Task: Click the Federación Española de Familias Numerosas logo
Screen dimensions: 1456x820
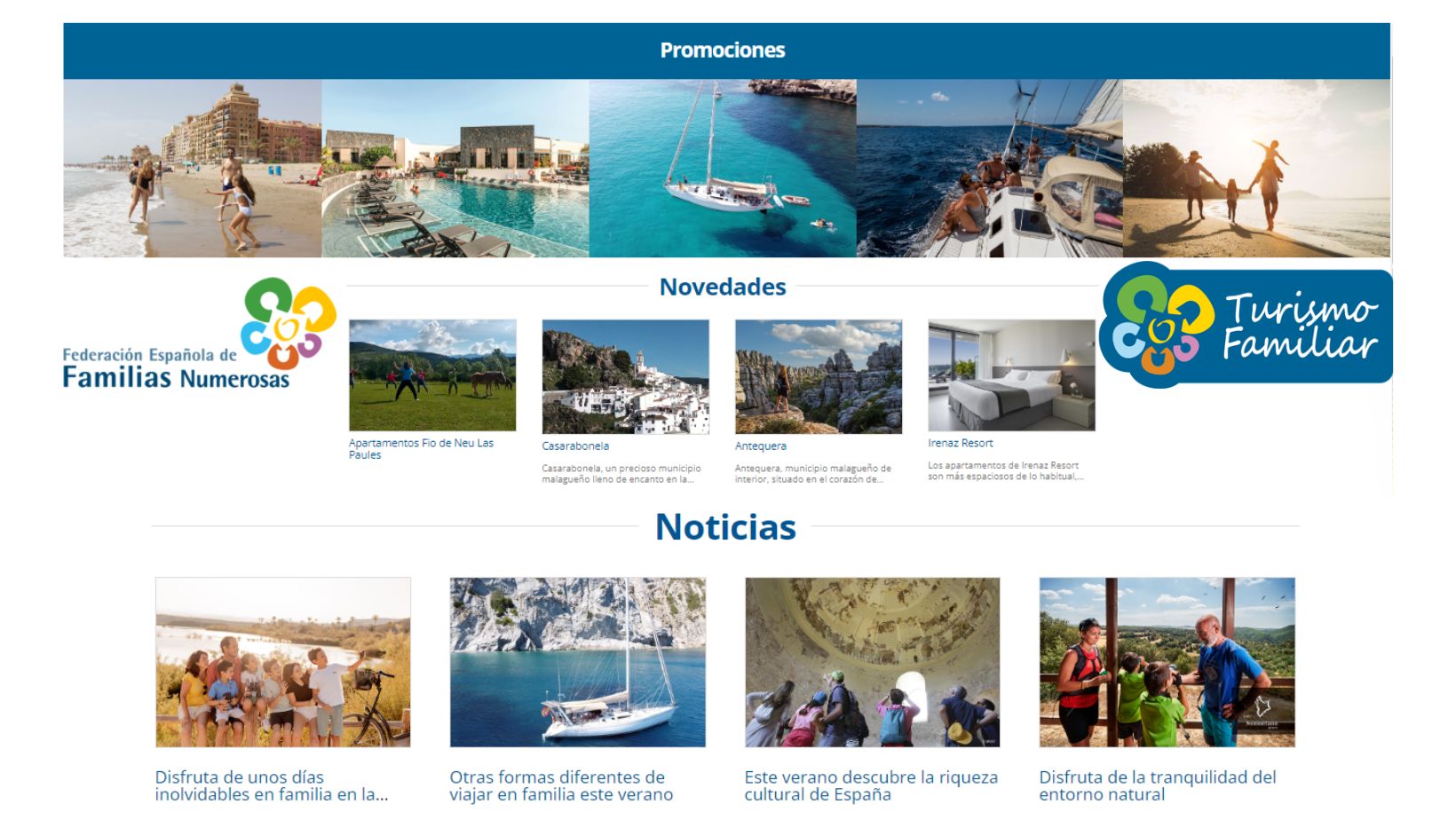Action: tap(199, 334)
